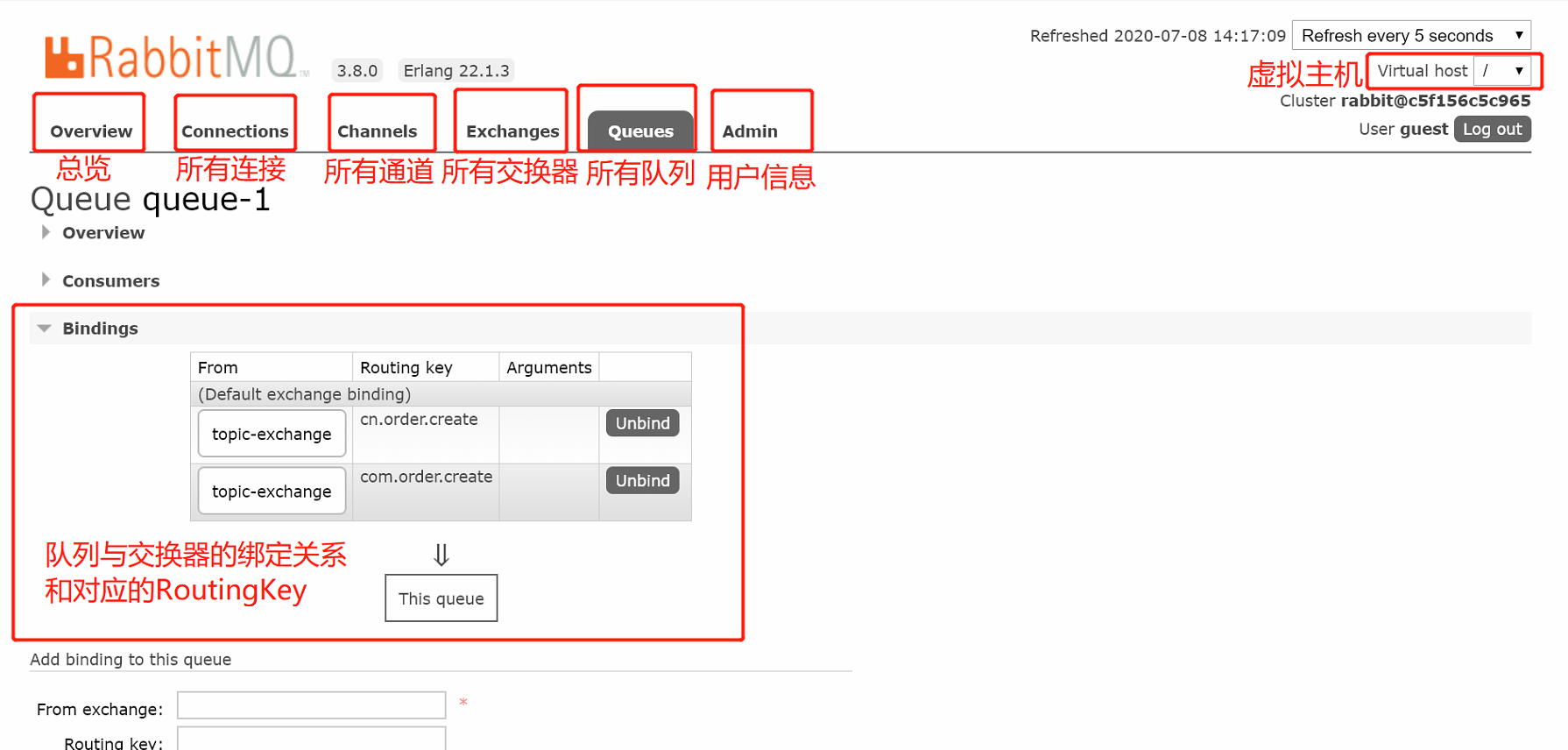Open the refresh interval dropdown
The image size is (1568, 750).
coord(1411,36)
